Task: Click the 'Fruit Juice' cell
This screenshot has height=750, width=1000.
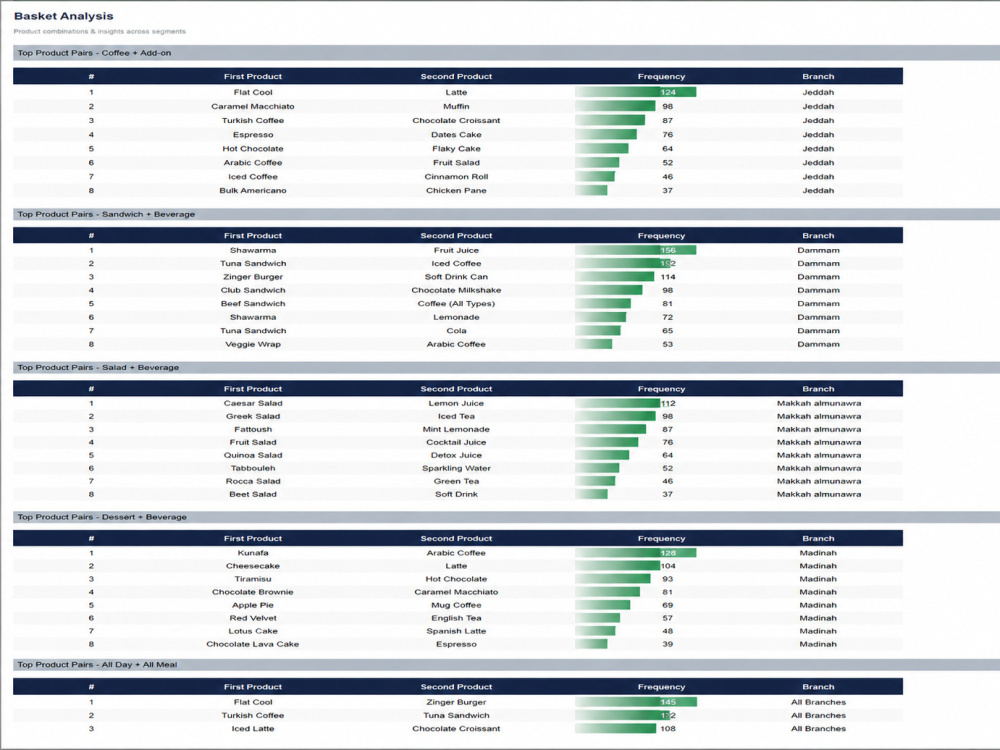Action: coord(456,251)
